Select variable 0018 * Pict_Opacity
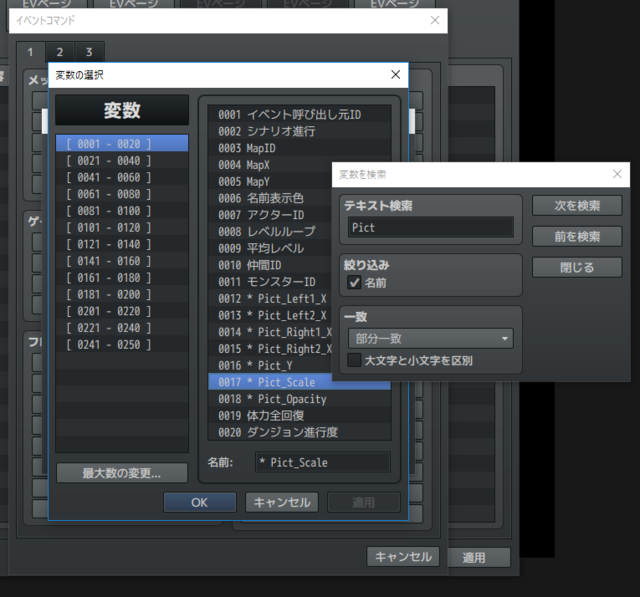This screenshot has width=640, height=597. coord(299,399)
